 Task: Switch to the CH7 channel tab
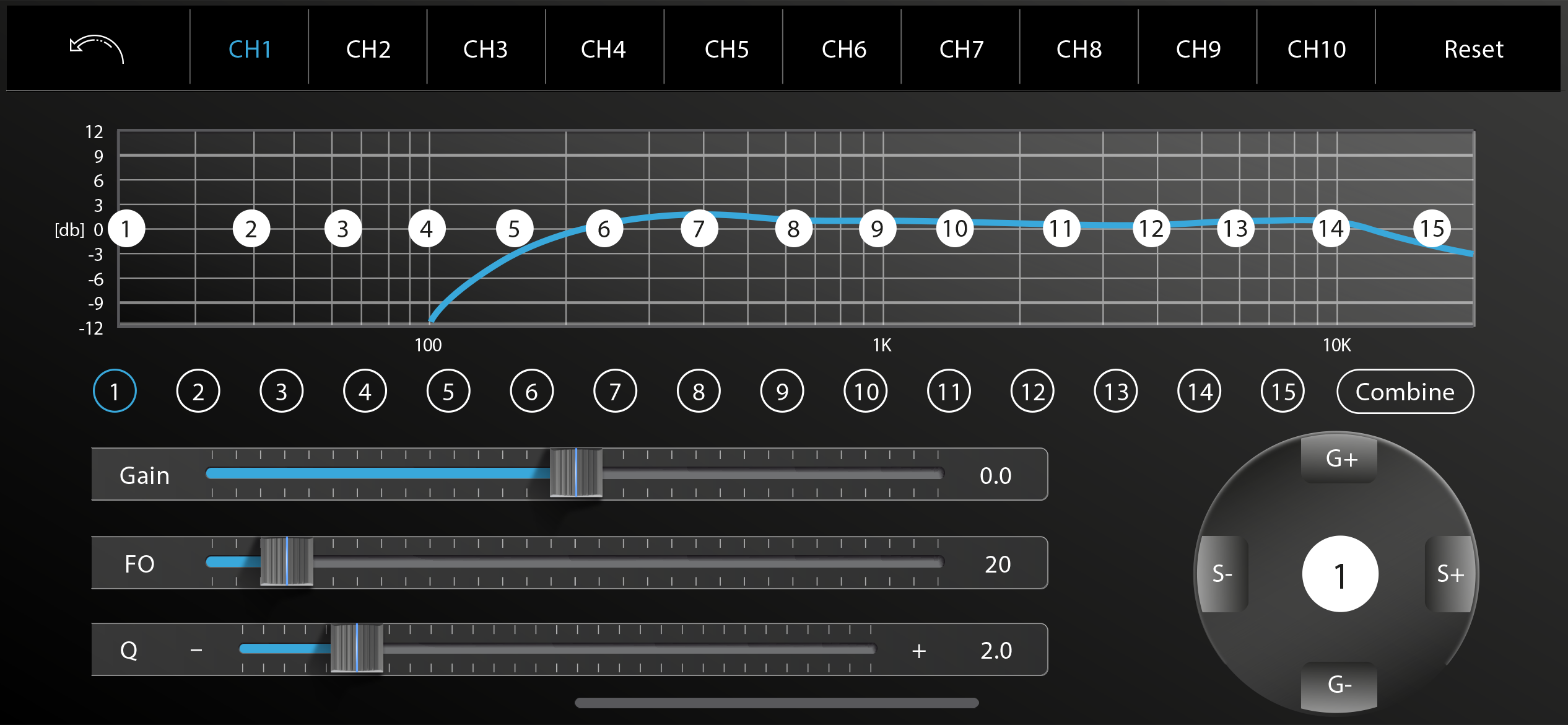click(x=961, y=49)
